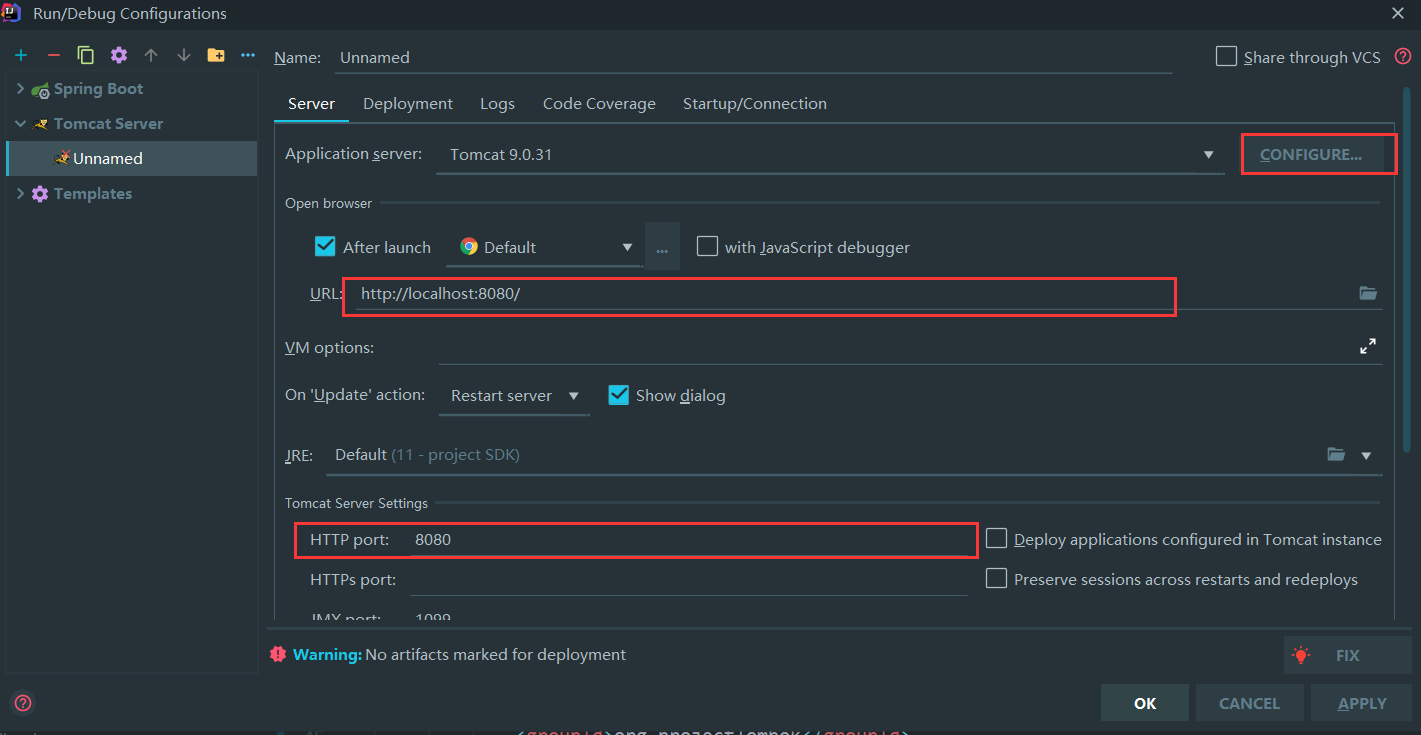Expand VM options into larger editor
Image resolution: width=1421 pixels, height=735 pixels.
tap(1368, 345)
